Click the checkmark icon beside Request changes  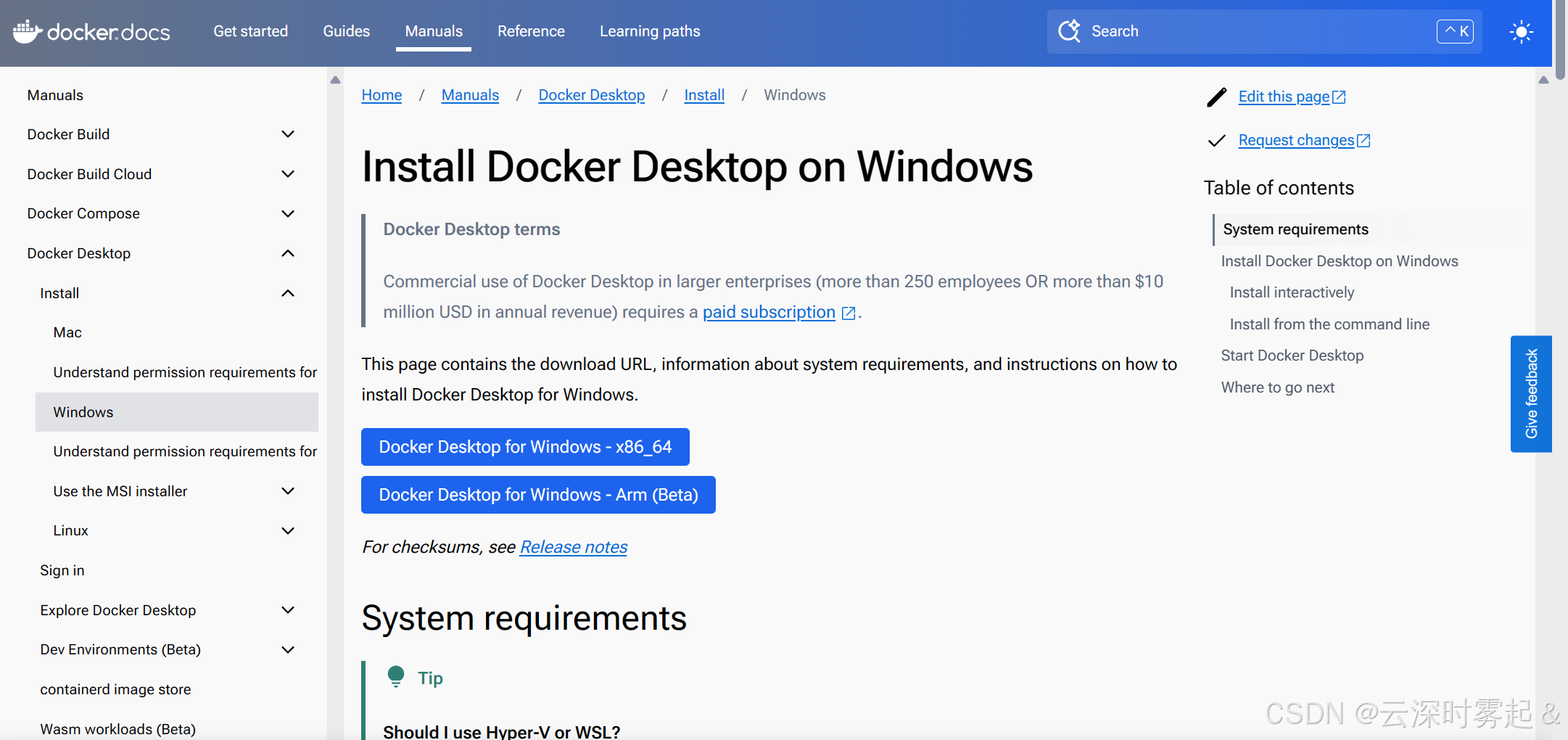[1217, 141]
